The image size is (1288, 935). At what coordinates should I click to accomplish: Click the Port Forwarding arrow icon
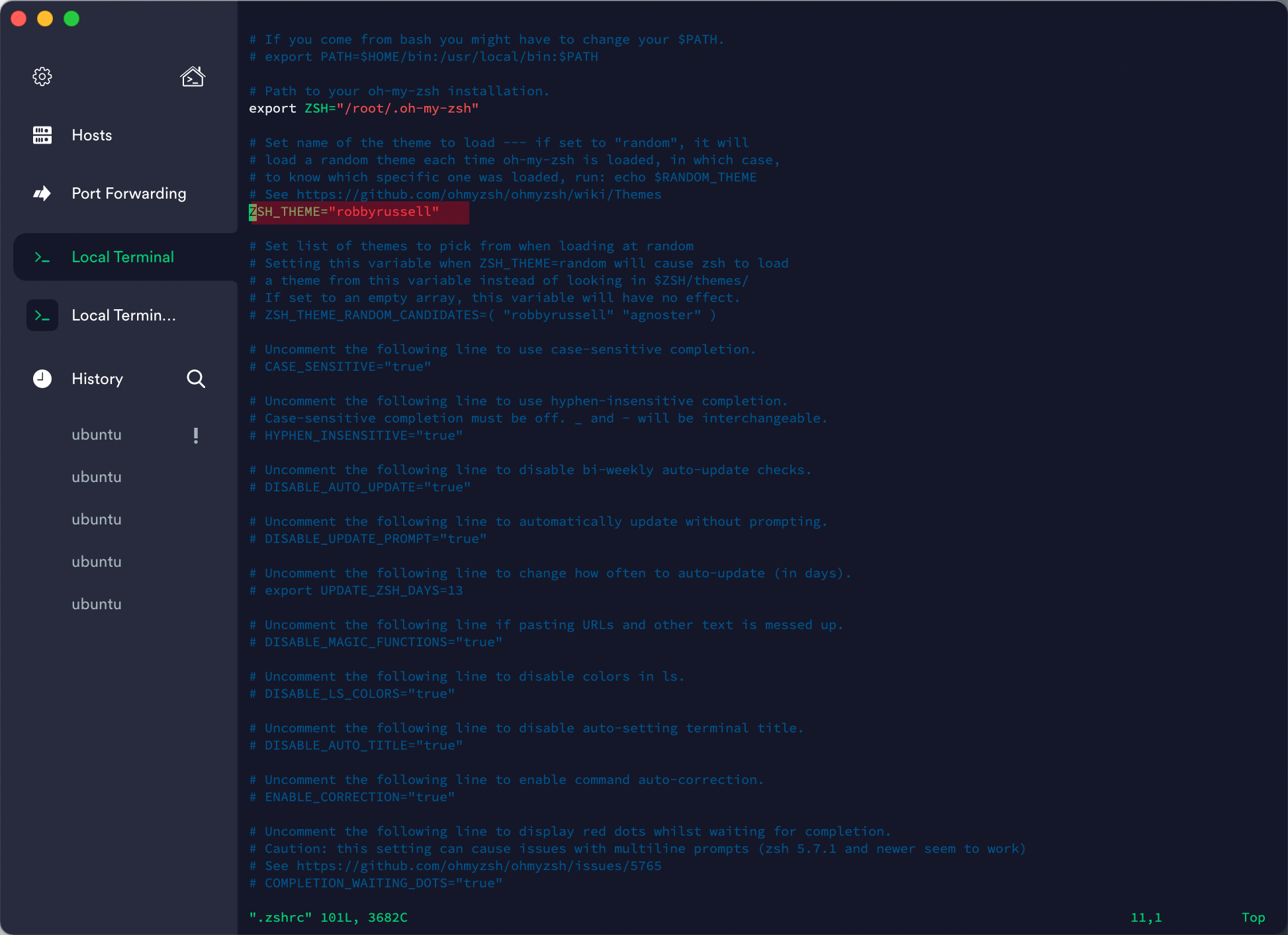click(42, 193)
